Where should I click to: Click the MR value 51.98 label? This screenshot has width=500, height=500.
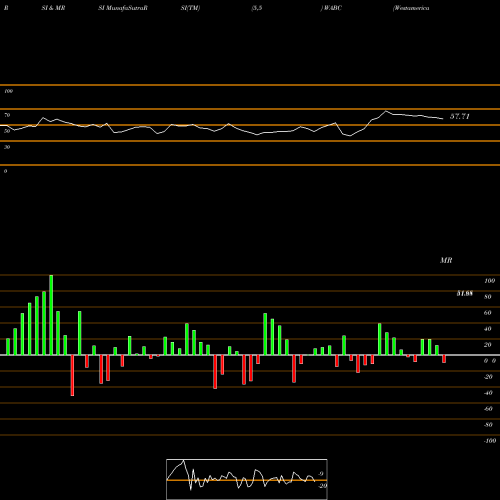coord(465,294)
